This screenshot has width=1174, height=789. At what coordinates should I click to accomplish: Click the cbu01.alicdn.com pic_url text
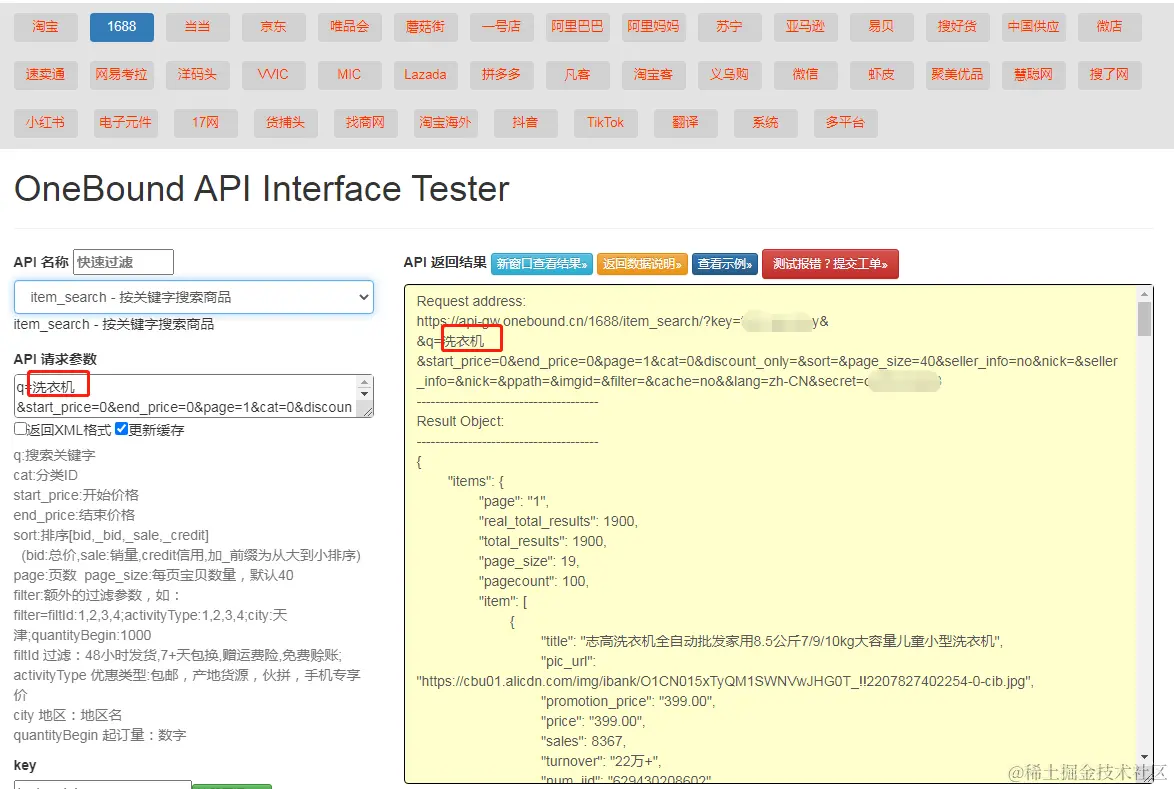[x=725, y=681]
